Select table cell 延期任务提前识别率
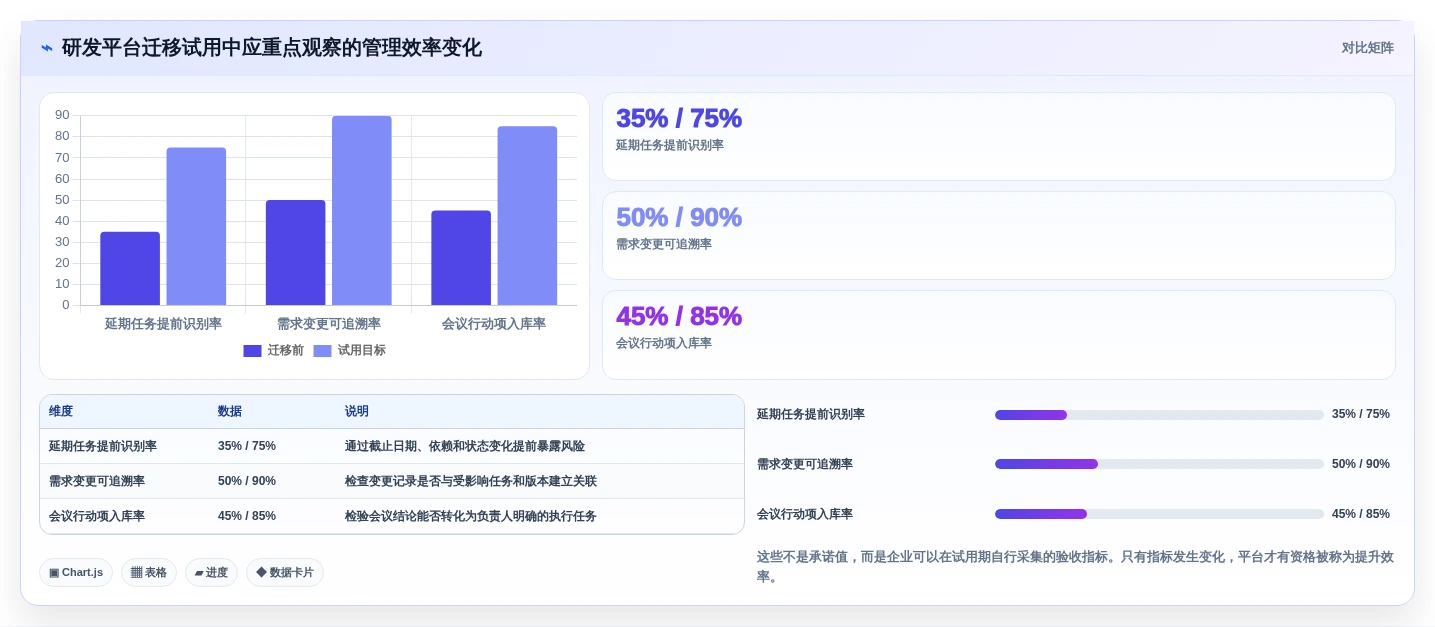This screenshot has height=627, width=1435. point(103,446)
